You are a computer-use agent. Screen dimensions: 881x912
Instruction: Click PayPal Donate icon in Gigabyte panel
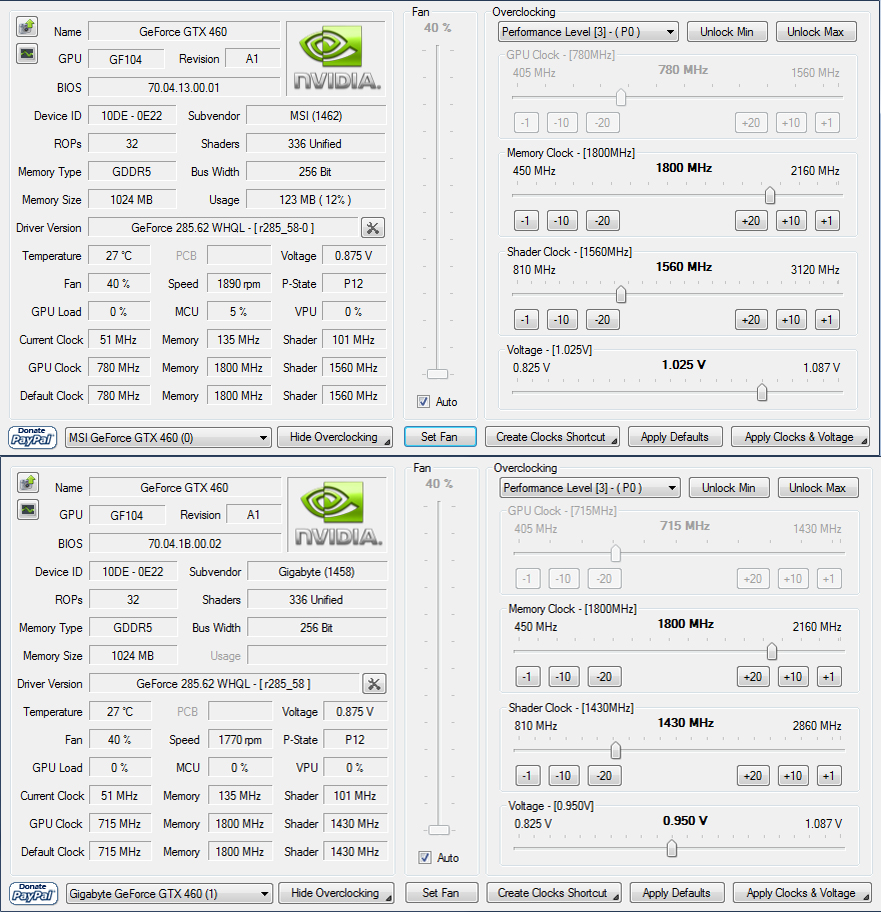coord(34,893)
